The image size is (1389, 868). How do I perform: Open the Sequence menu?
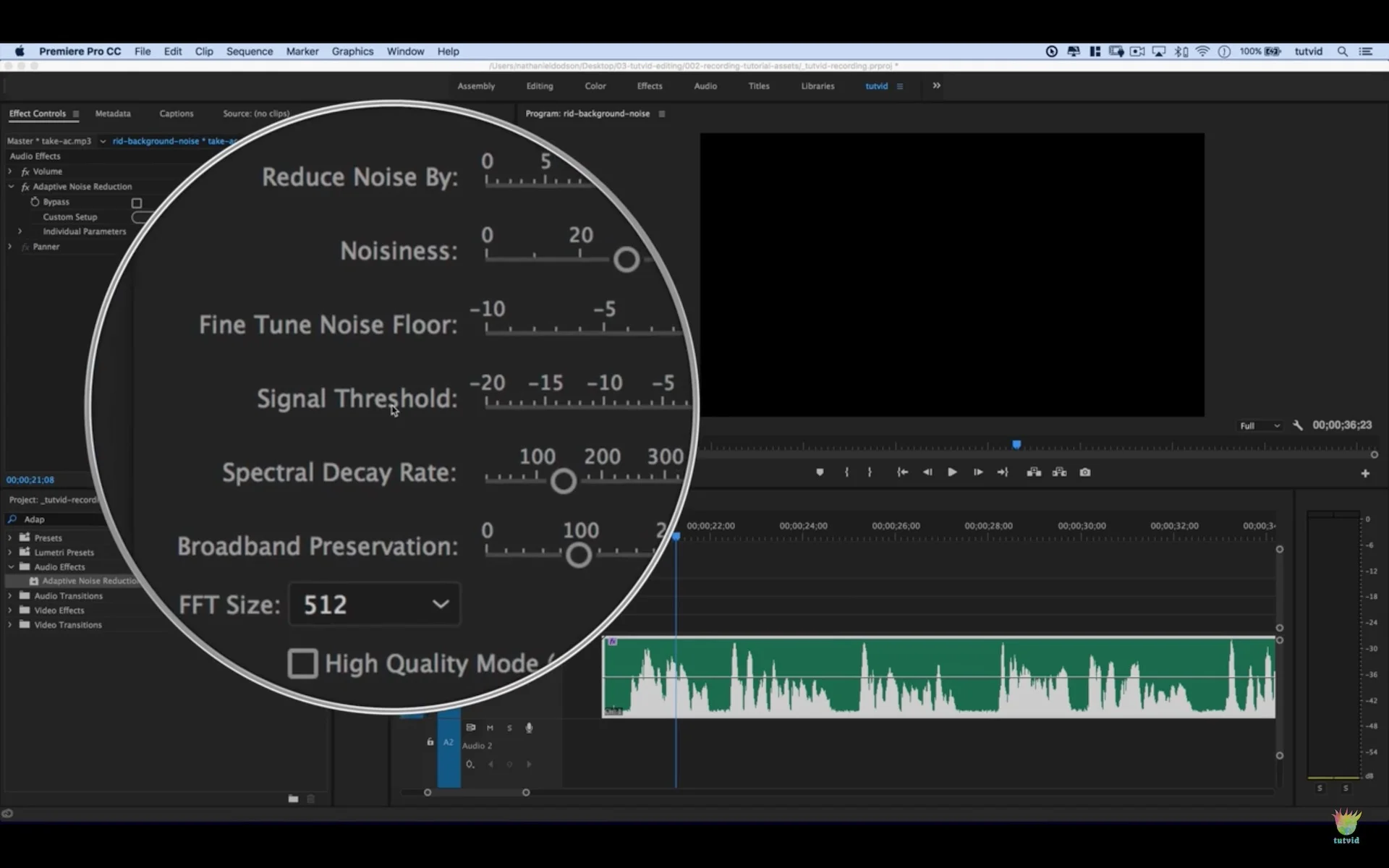(249, 51)
